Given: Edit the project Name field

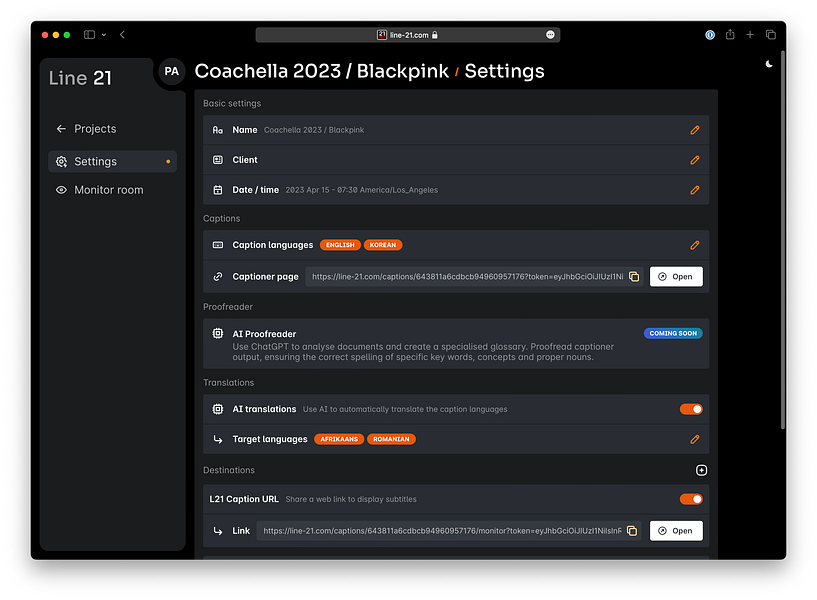Looking at the screenshot, I should click(x=695, y=130).
